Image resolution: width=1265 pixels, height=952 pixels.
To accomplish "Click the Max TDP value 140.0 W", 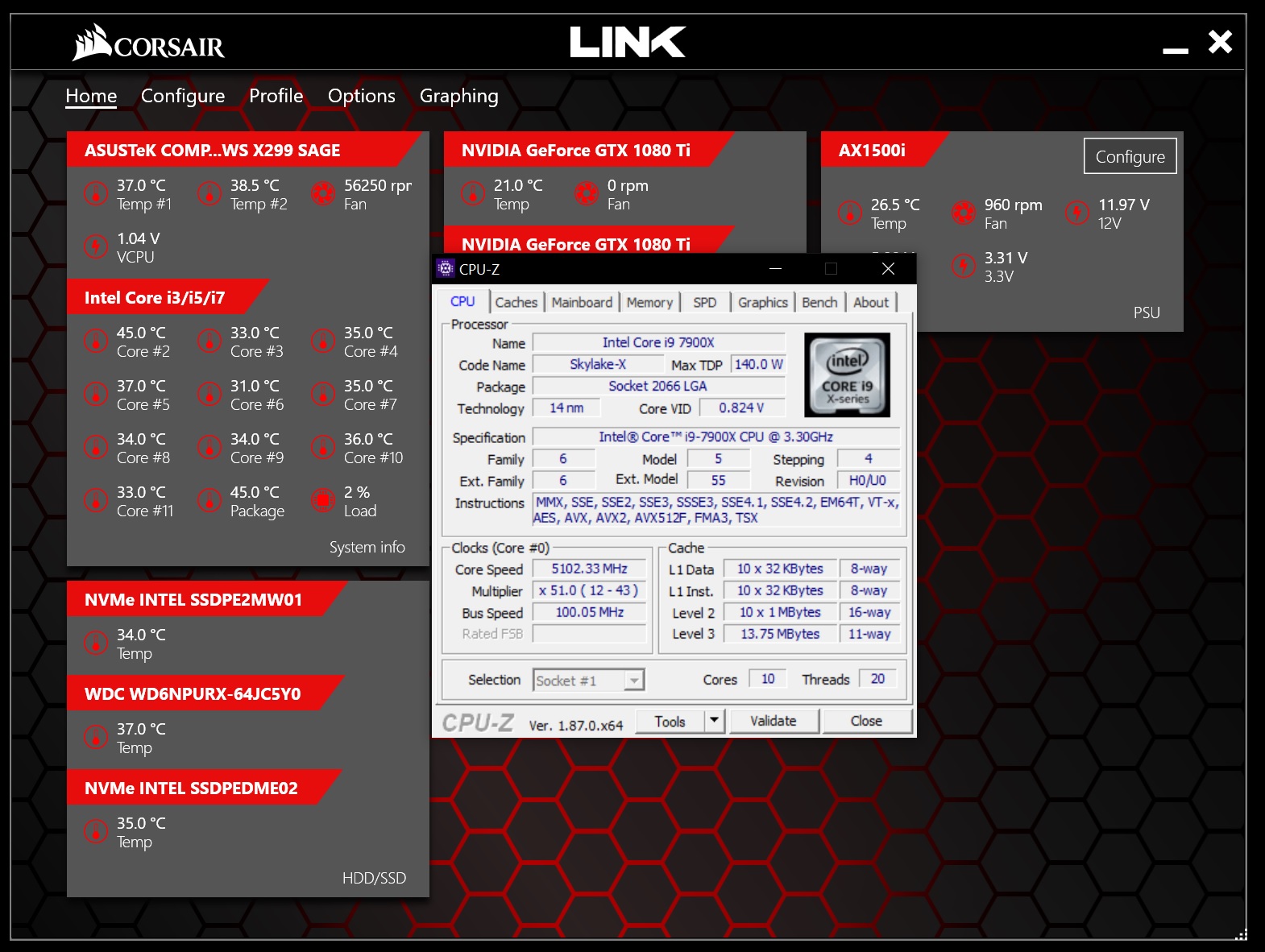I will (759, 364).
